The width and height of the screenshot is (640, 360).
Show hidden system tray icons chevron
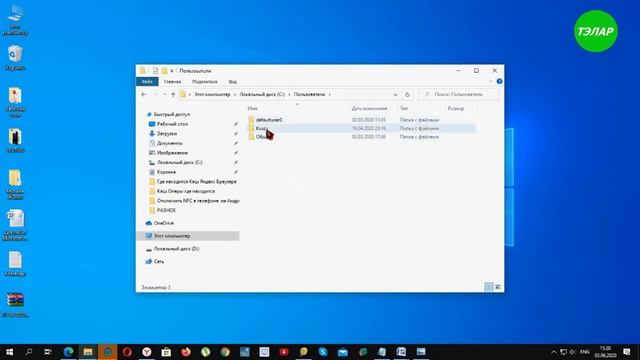[x=553, y=352]
